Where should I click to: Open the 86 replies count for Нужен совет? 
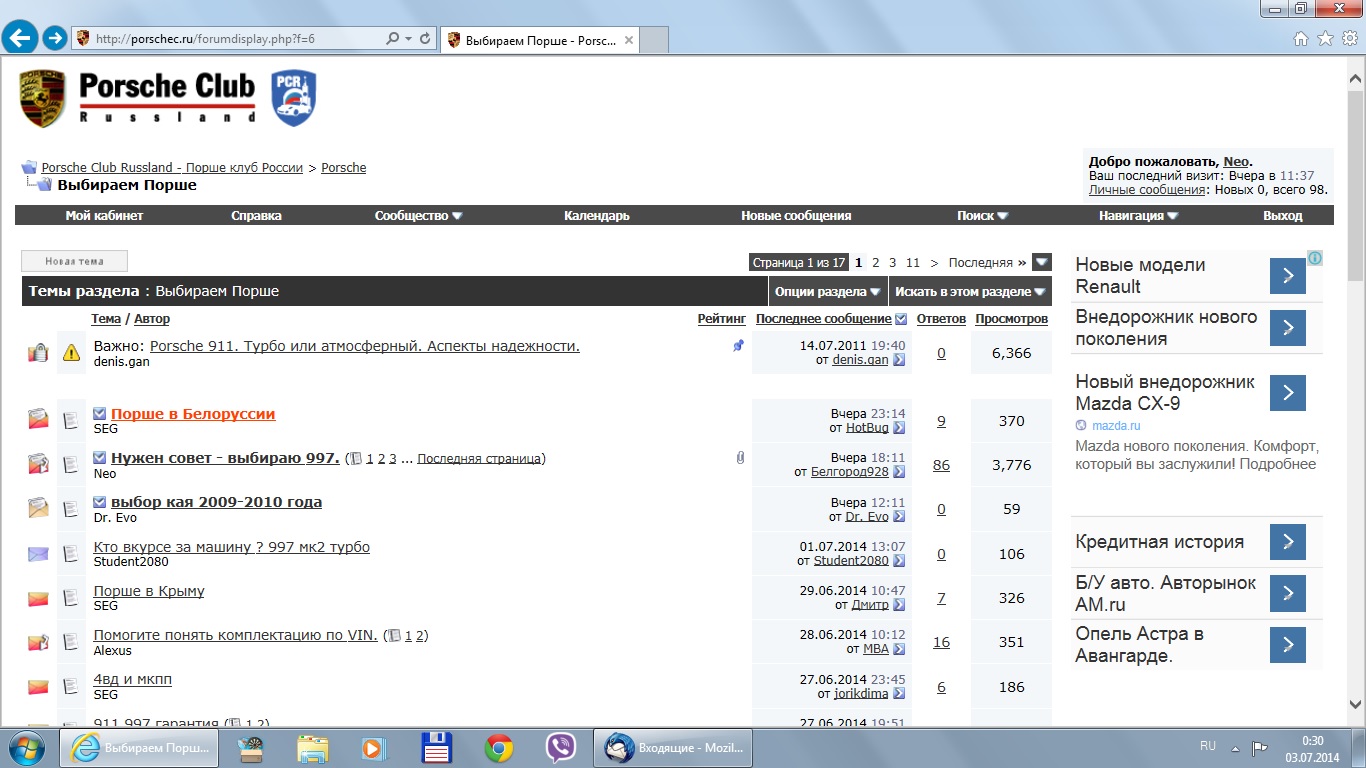941,466
